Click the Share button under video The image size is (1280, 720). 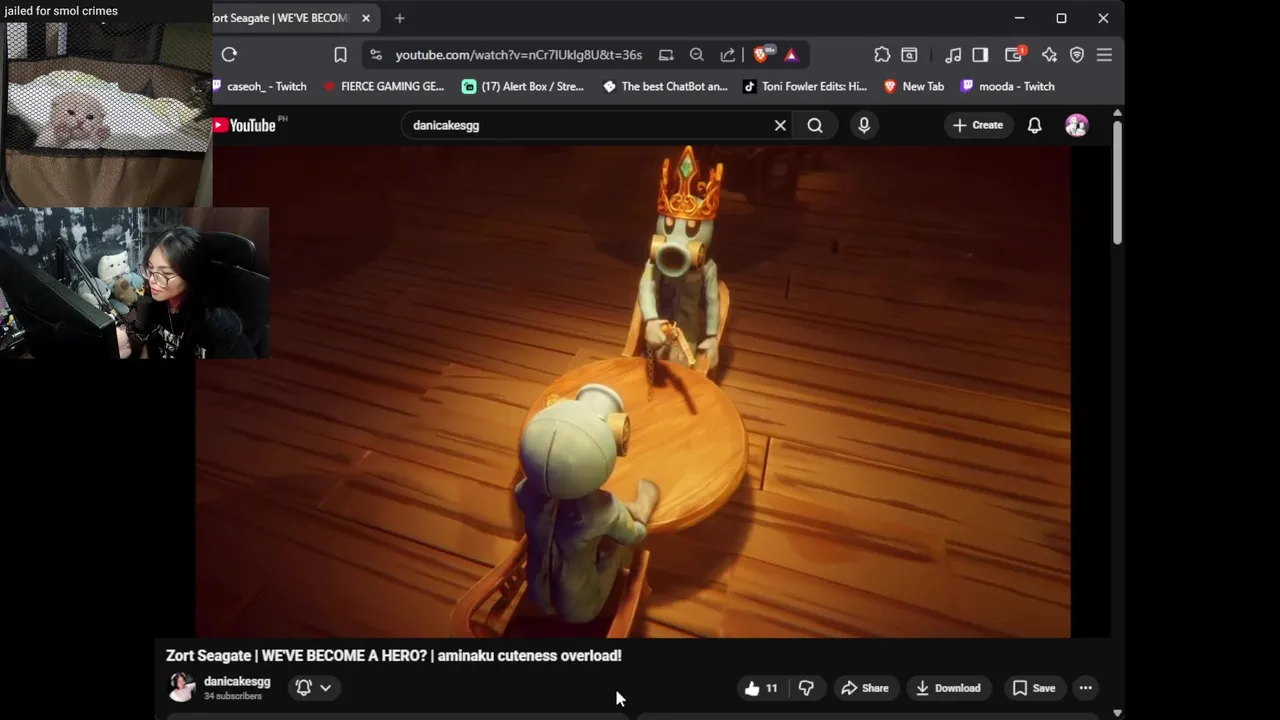[864, 688]
